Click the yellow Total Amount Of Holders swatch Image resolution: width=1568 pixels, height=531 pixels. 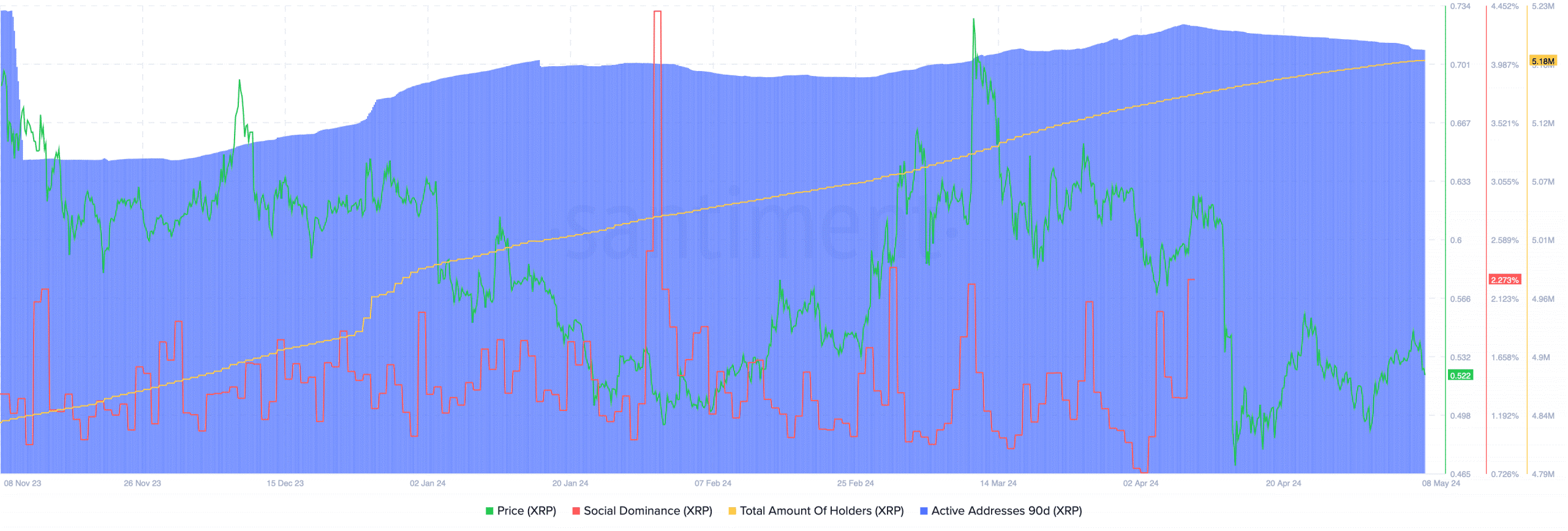pyautogui.click(x=732, y=511)
